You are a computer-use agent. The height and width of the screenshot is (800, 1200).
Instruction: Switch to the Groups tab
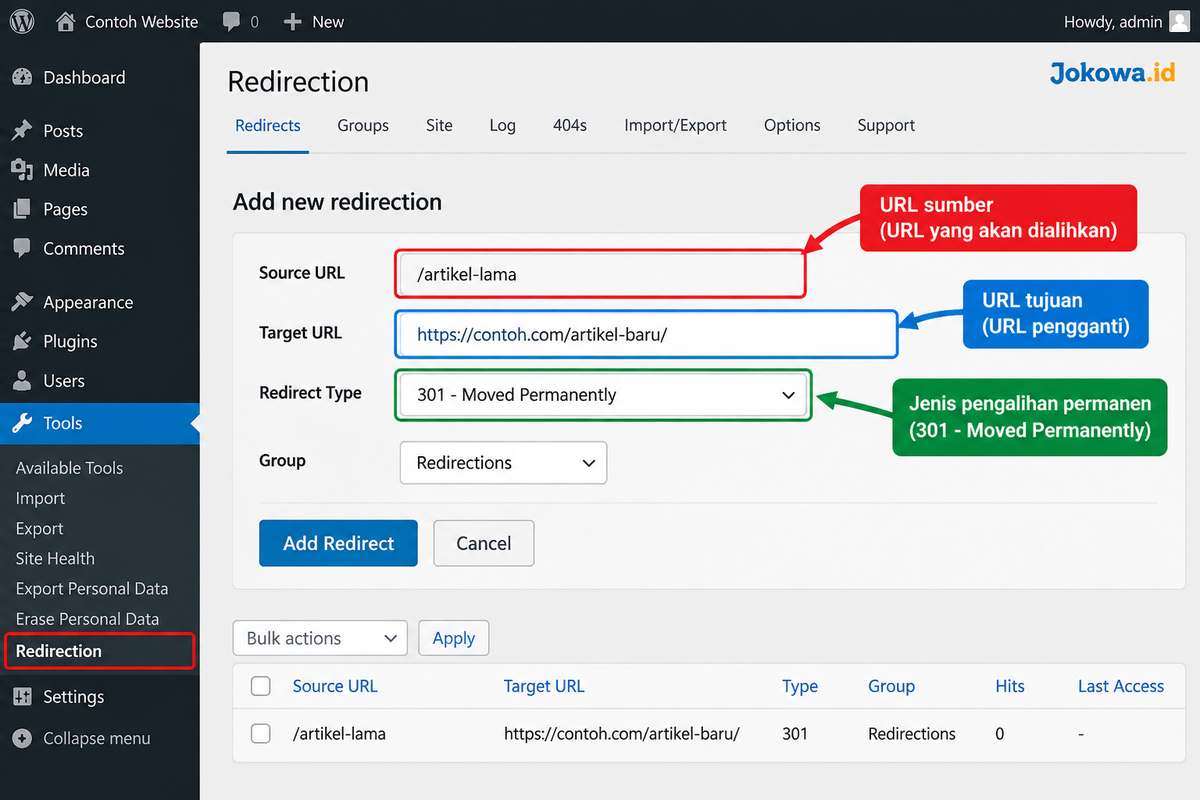click(363, 125)
